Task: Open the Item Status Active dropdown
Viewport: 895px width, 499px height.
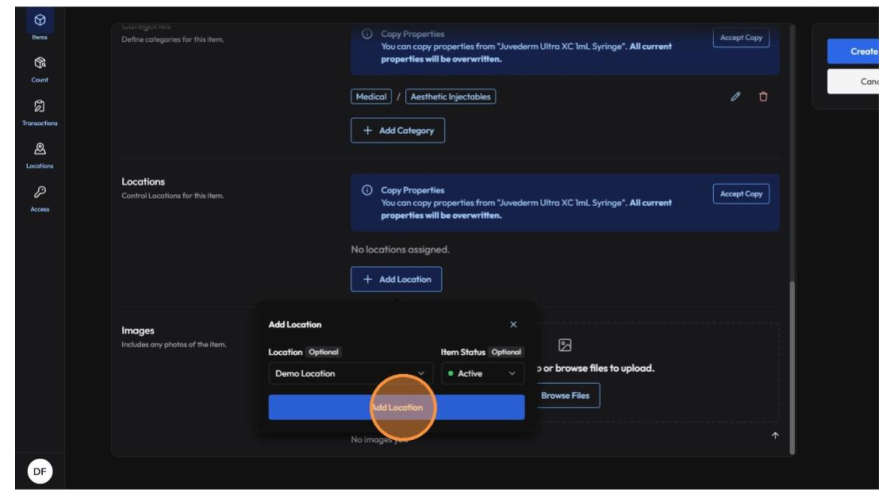Action: point(482,373)
